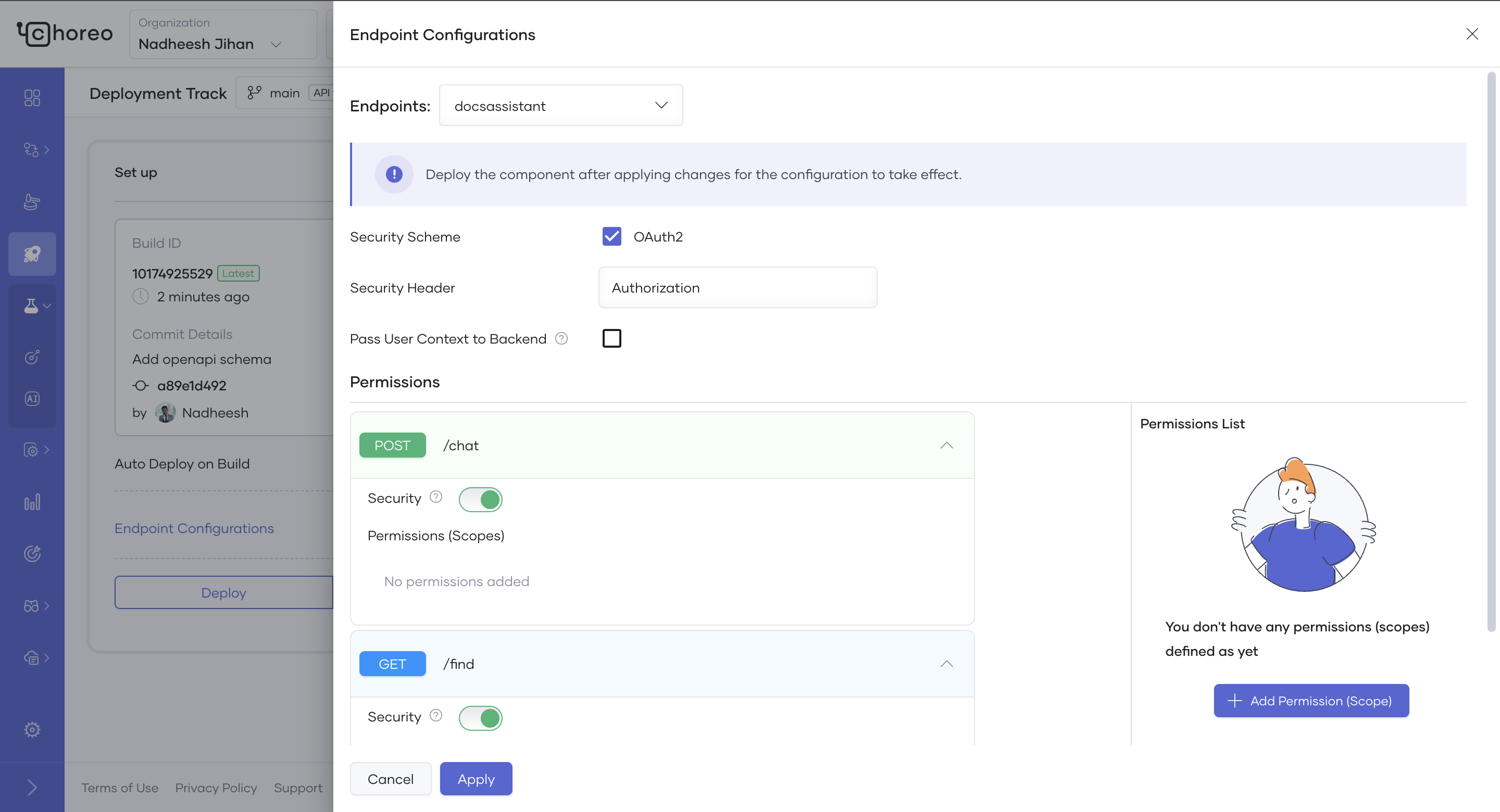This screenshot has height=812, width=1500.
Task: Open the Privacy Policy link
Action: (216, 788)
